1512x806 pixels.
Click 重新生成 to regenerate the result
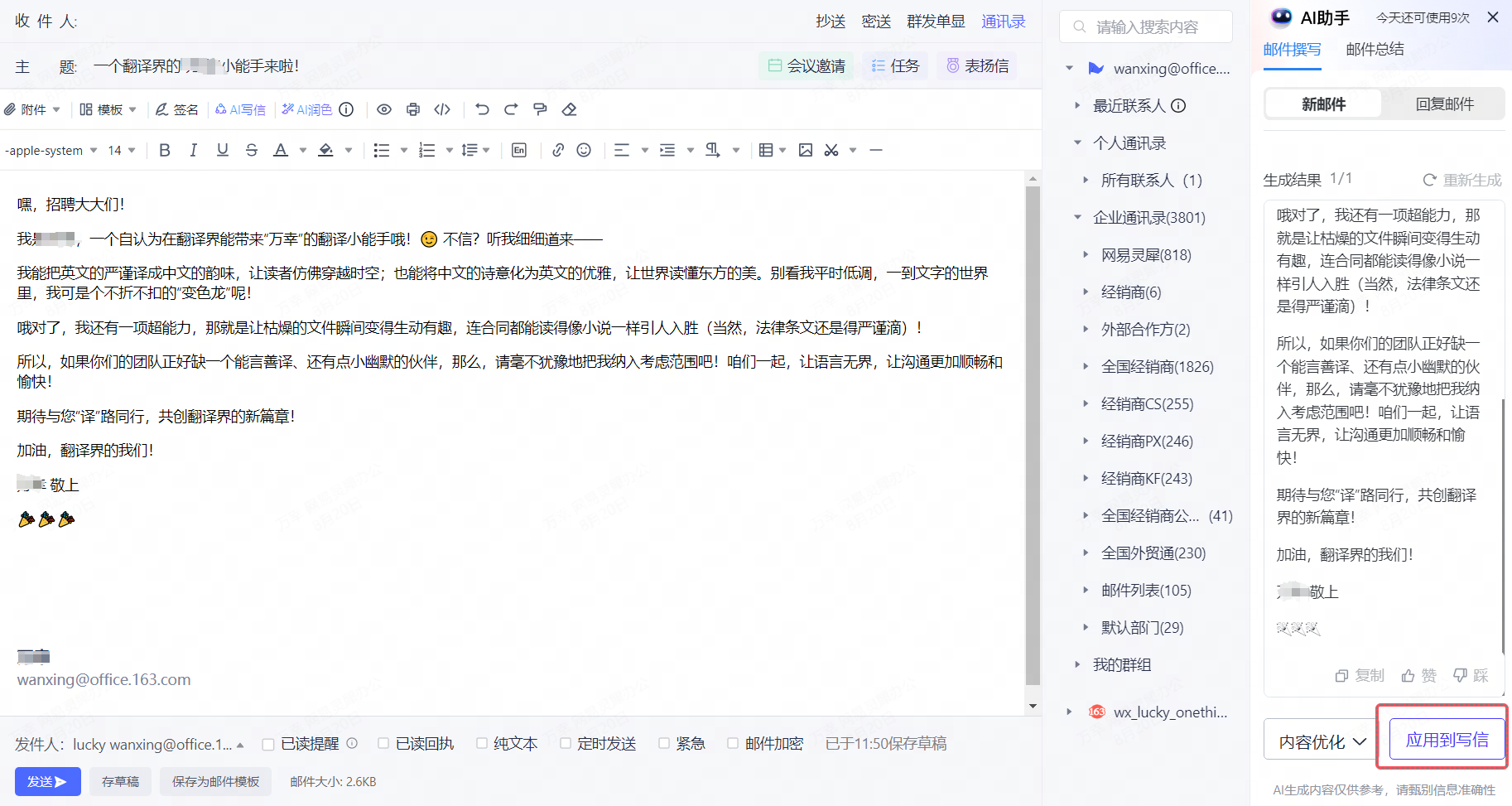[1461, 180]
